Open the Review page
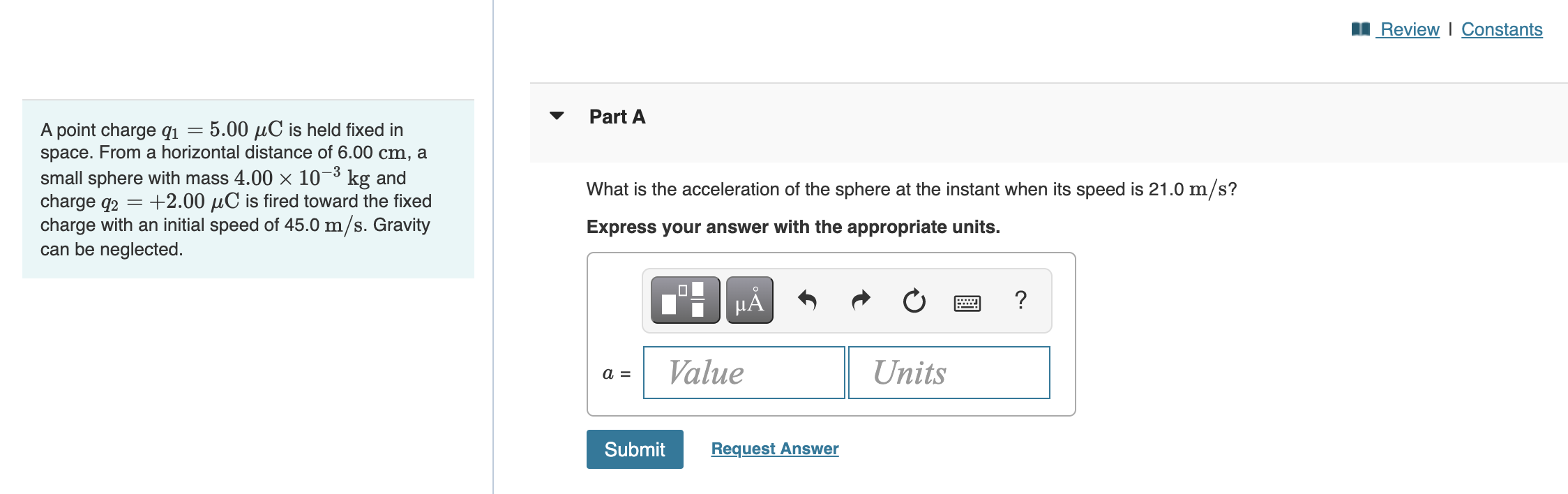This screenshot has width=1568, height=494. point(1408,29)
